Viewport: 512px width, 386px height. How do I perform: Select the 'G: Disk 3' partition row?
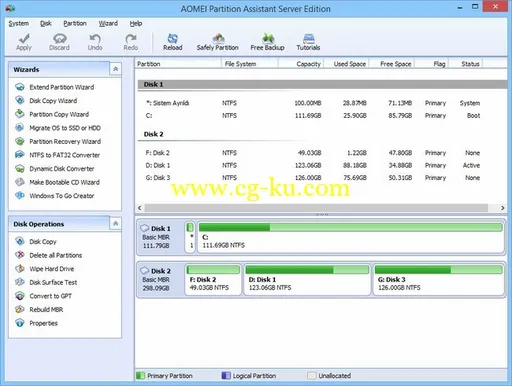[x=313, y=178]
